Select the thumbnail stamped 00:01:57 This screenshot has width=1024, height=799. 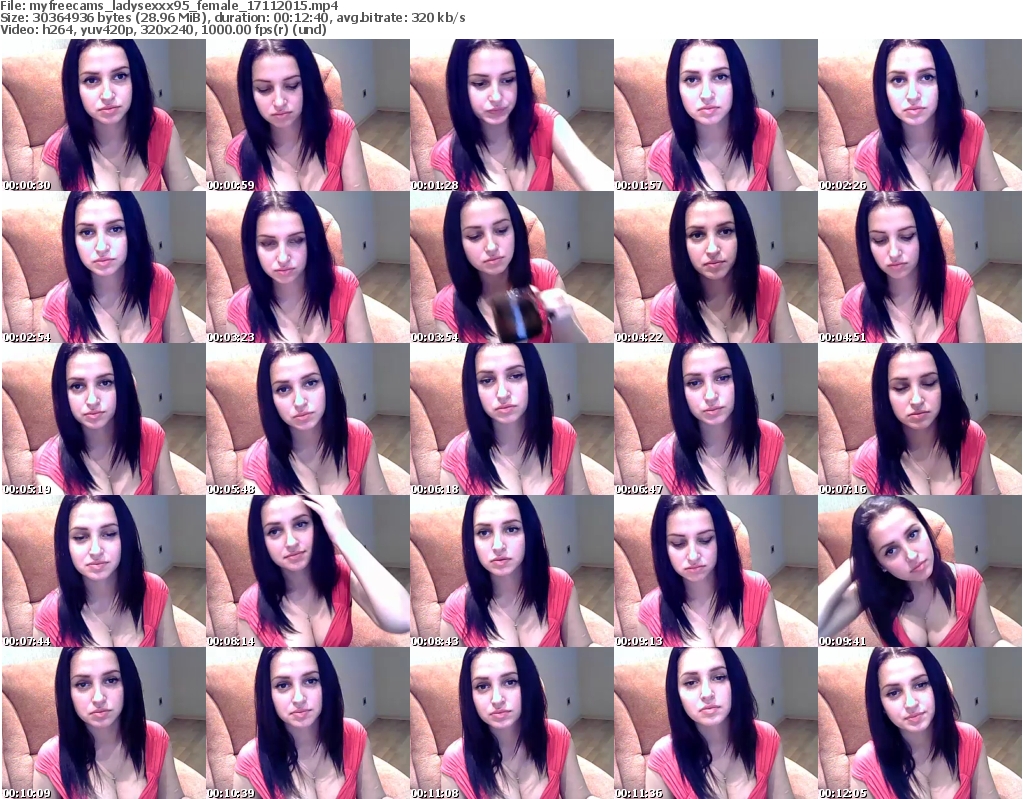[716, 115]
